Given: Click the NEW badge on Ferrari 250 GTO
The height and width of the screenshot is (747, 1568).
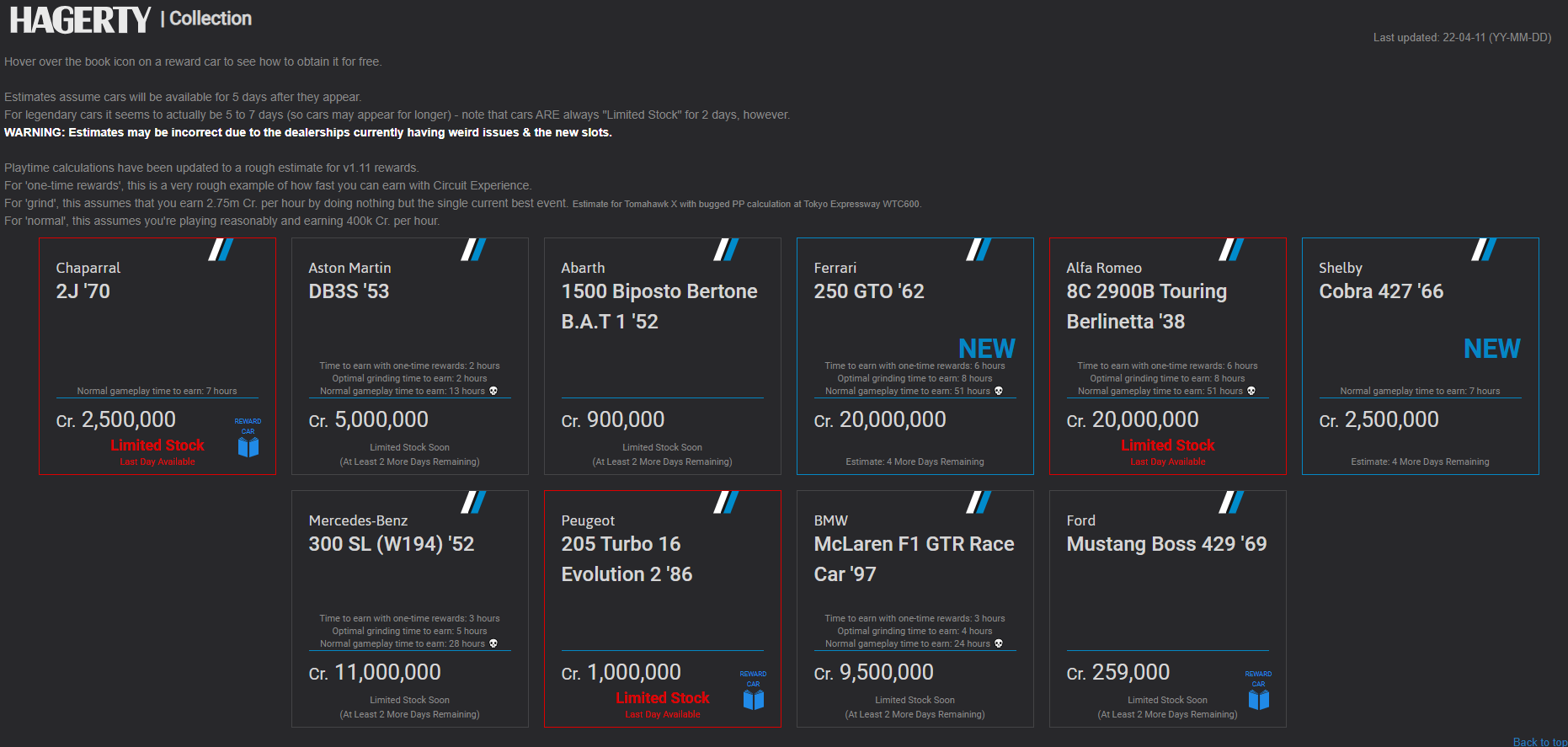Looking at the screenshot, I should click(986, 349).
